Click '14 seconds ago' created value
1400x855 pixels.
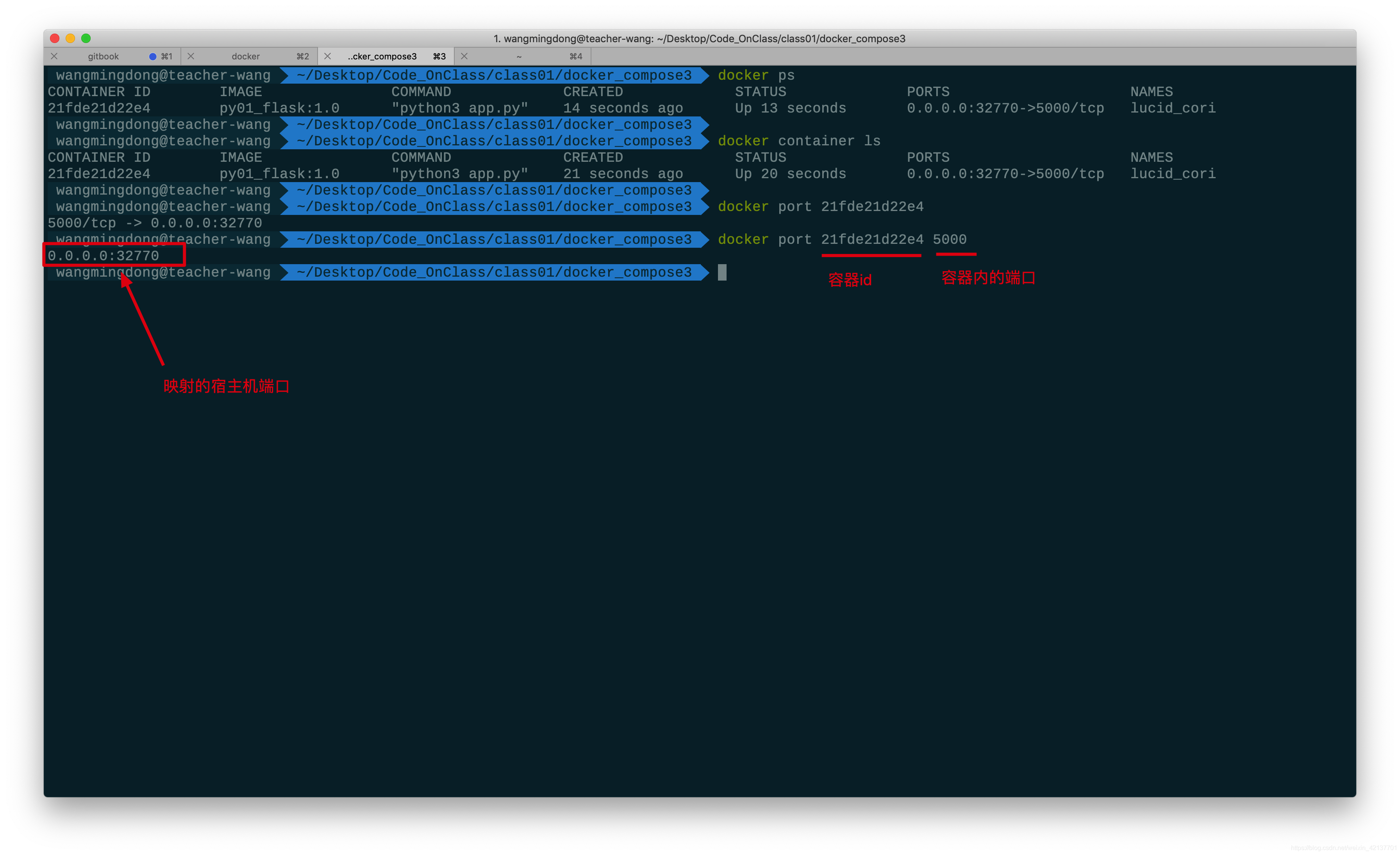623,108
